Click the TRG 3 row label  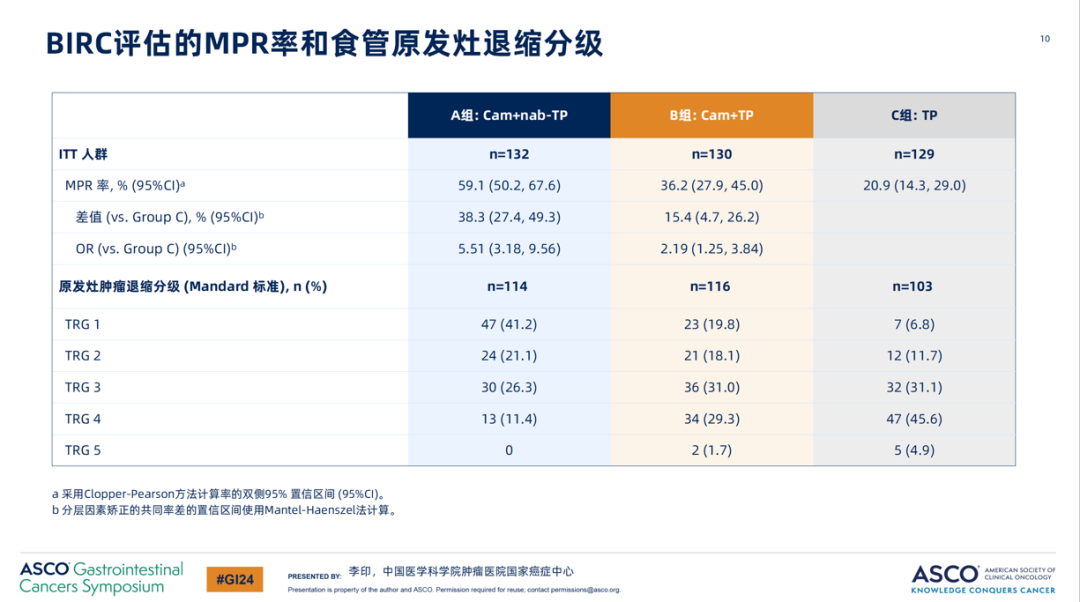click(x=83, y=387)
